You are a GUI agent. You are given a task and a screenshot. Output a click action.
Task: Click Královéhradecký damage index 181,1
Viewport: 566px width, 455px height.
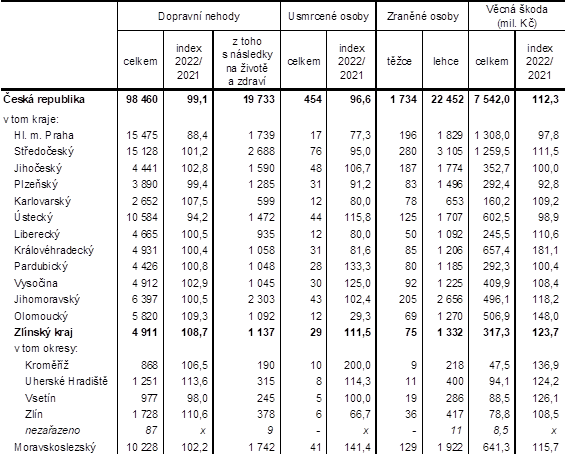click(x=545, y=250)
